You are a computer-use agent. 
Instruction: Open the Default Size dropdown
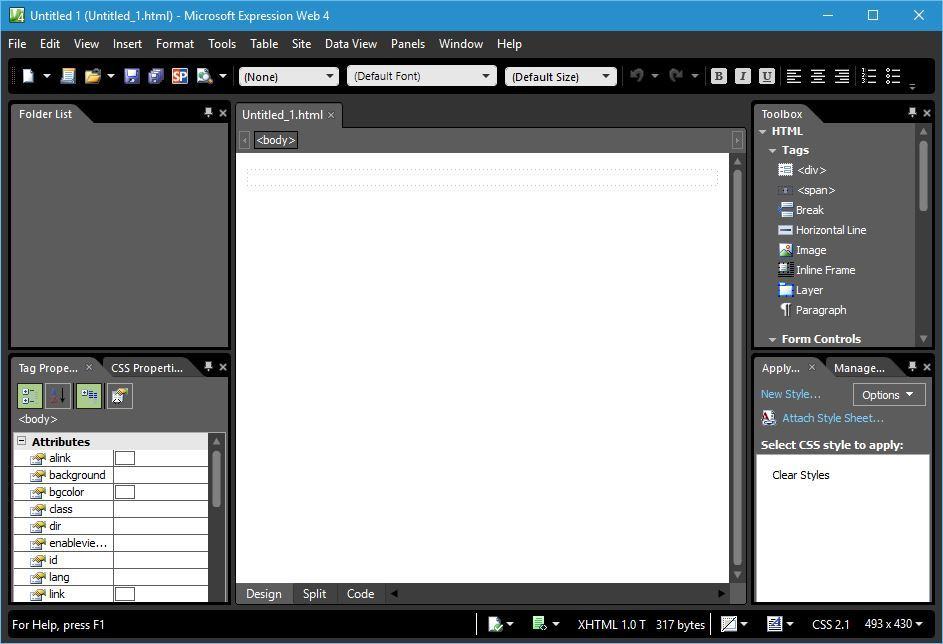(x=561, y=76)
